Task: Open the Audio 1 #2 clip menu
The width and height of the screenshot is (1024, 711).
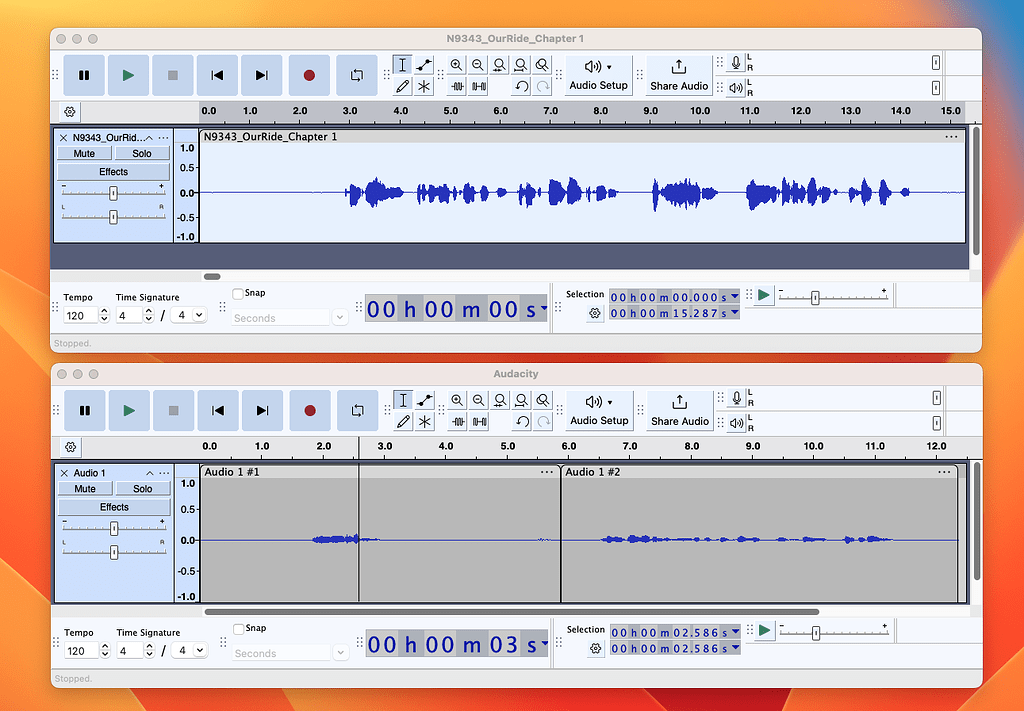Action: (944, 471)
